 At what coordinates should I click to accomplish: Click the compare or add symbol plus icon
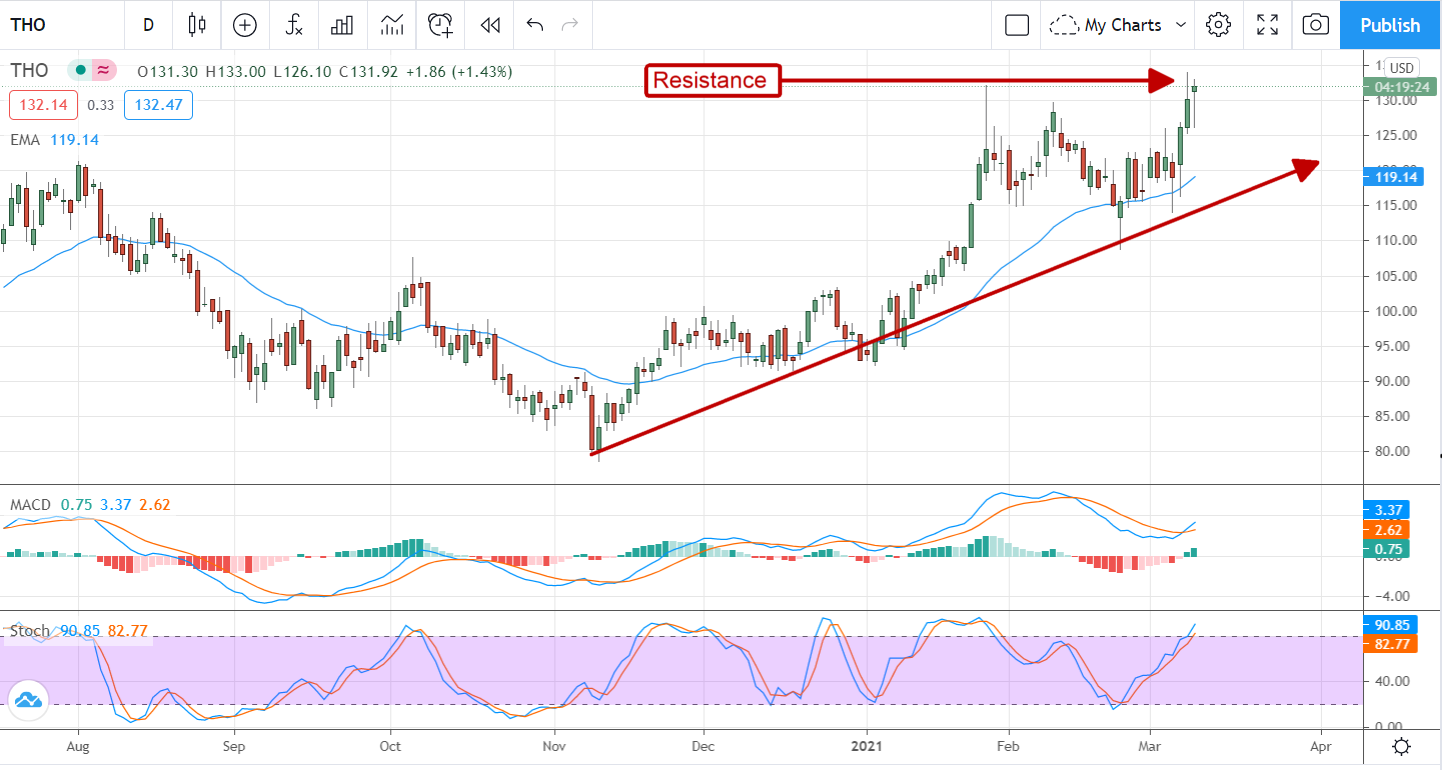click(x=245, y=25)
